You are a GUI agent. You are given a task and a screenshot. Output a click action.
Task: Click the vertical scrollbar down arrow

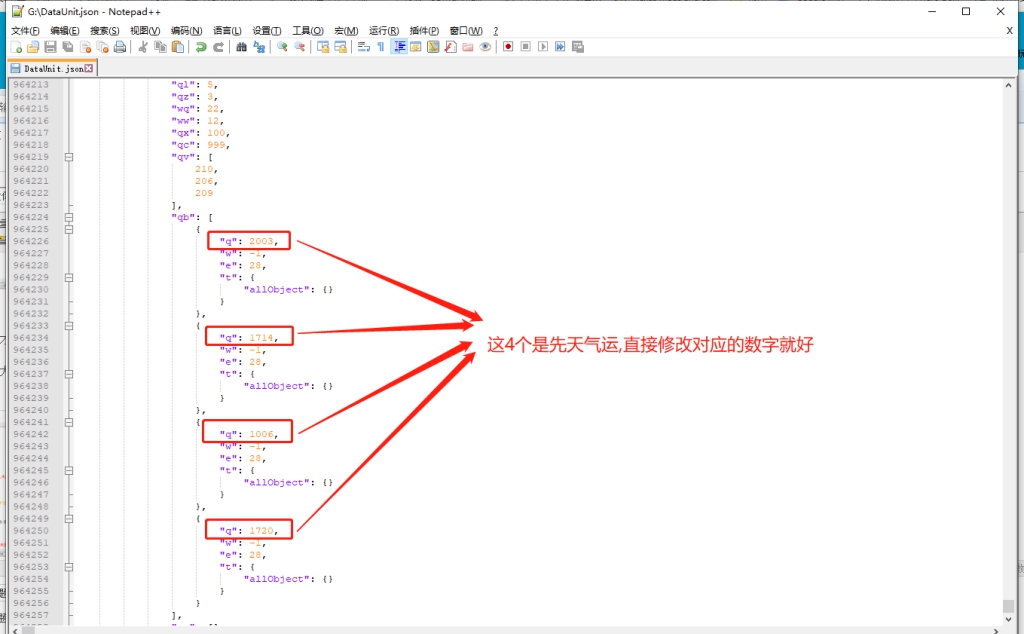(x=1008, y=619)
